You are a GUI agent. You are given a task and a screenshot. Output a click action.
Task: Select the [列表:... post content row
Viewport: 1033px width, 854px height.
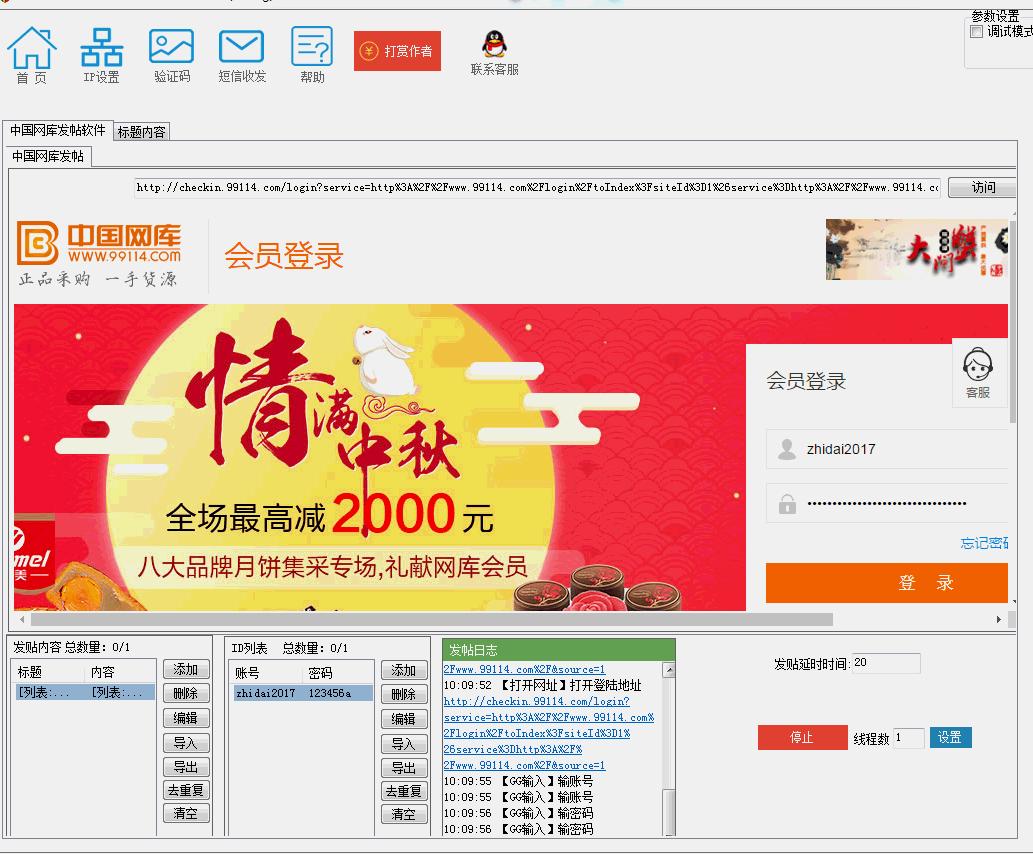tap(85, 692)
